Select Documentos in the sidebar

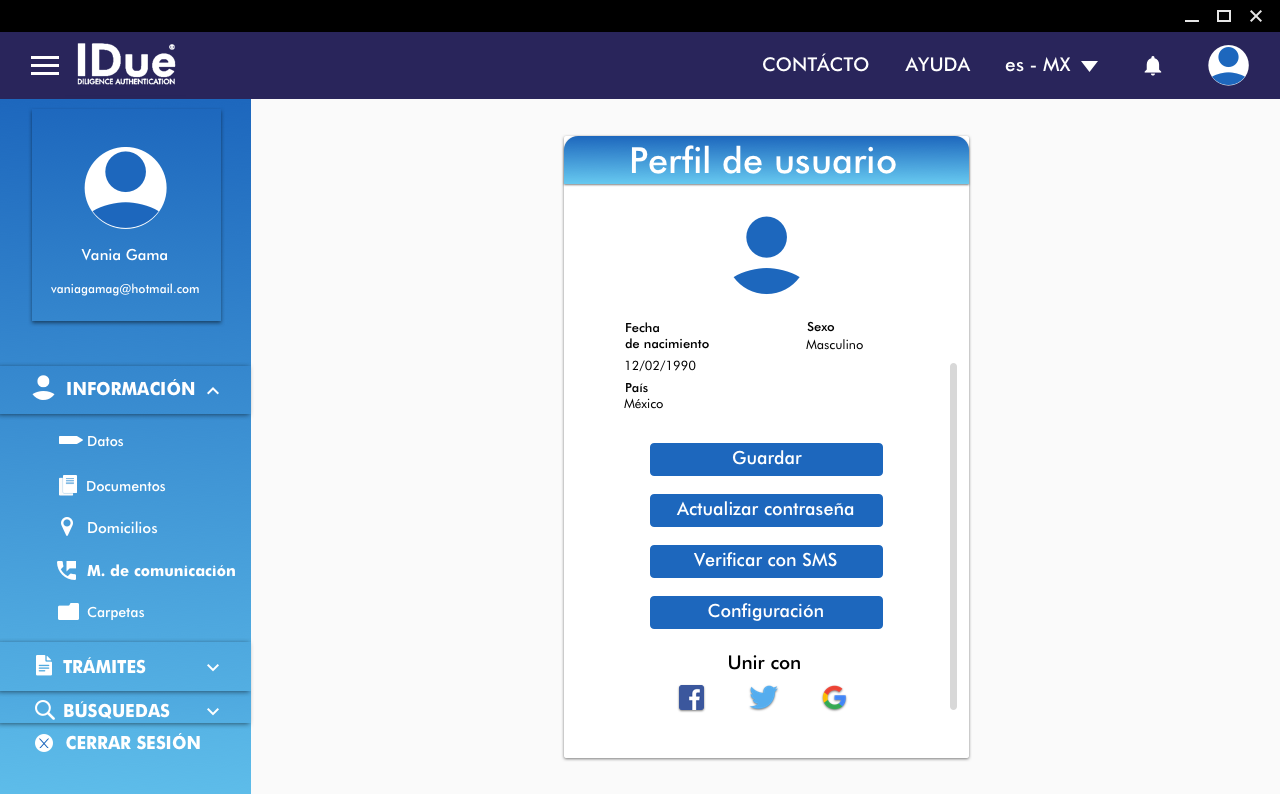(x=125, y=486)
